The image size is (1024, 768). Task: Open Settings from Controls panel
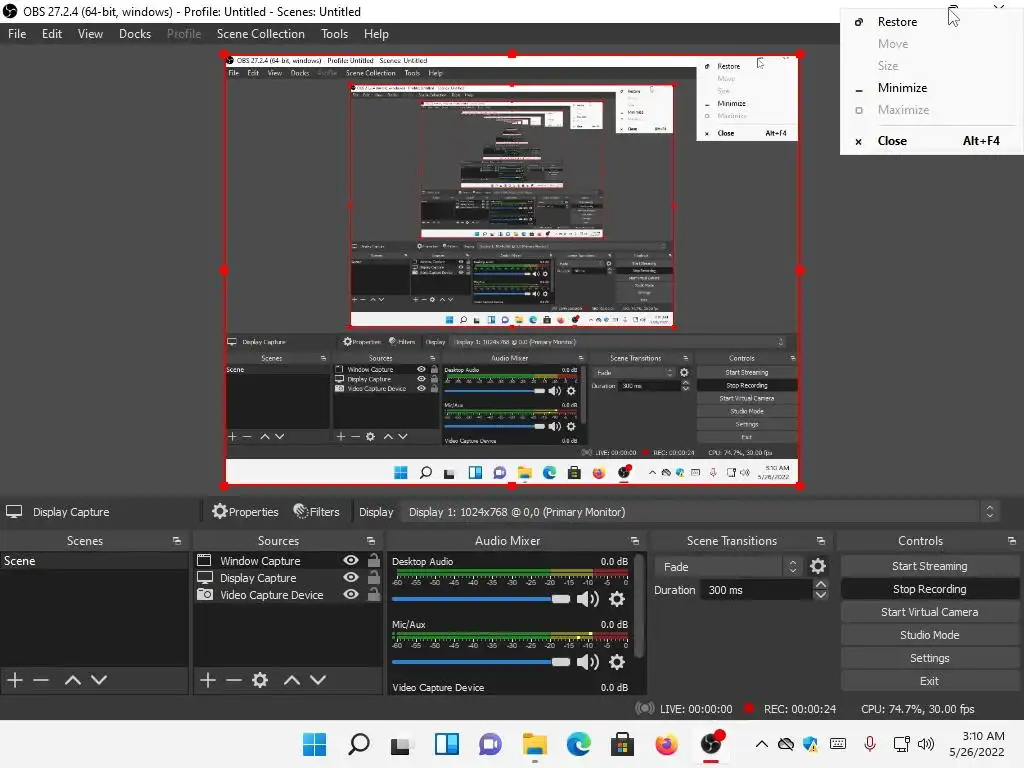pyautogui.click(x=929, y=658)
